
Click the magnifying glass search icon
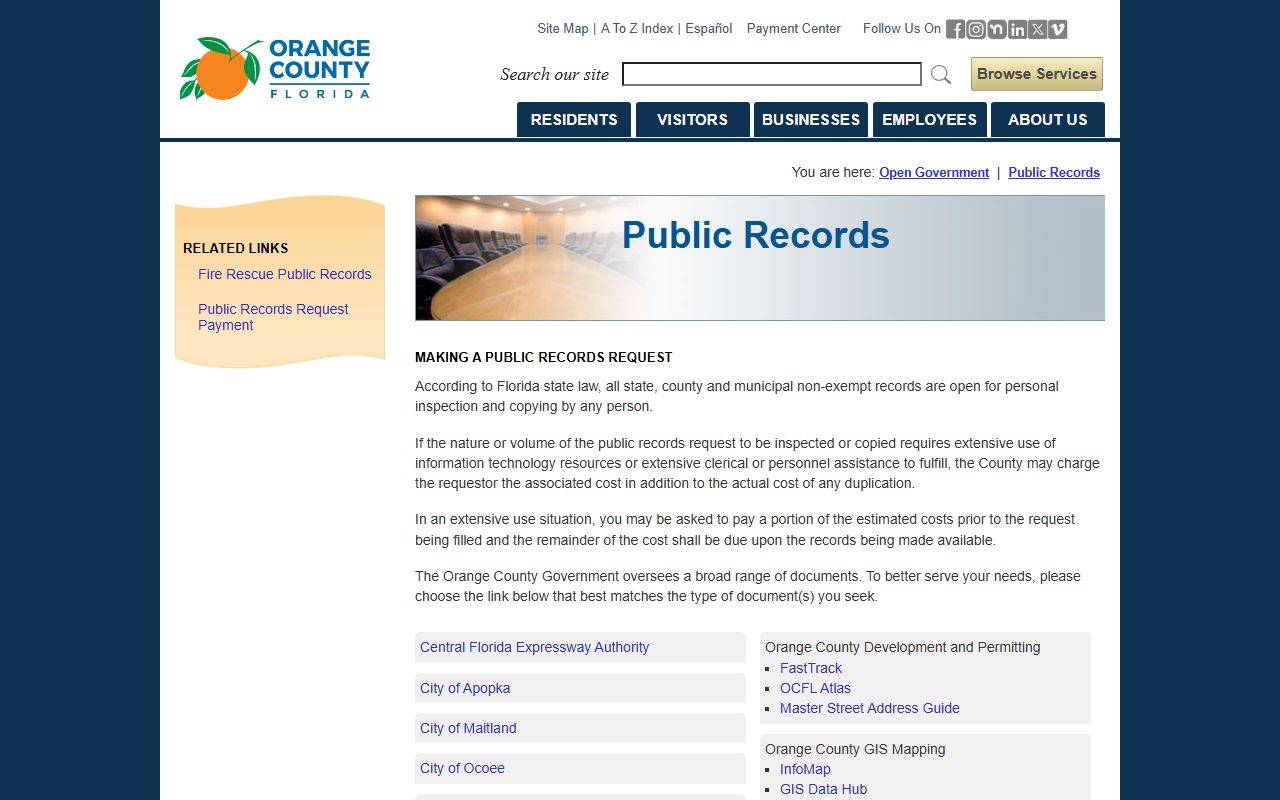[x=941, y=74]
